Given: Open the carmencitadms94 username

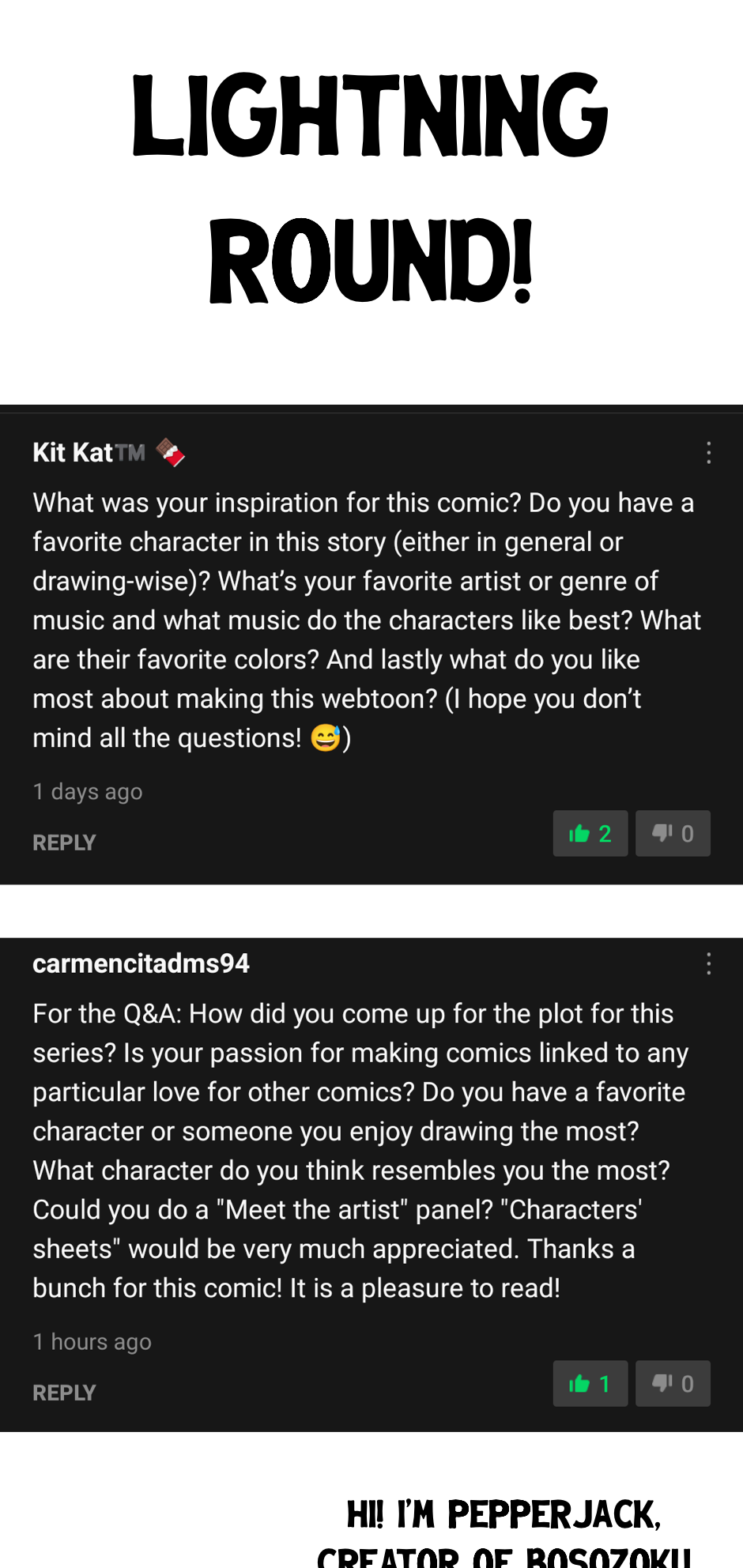Looking at the screenshot, I should (141, 964).
